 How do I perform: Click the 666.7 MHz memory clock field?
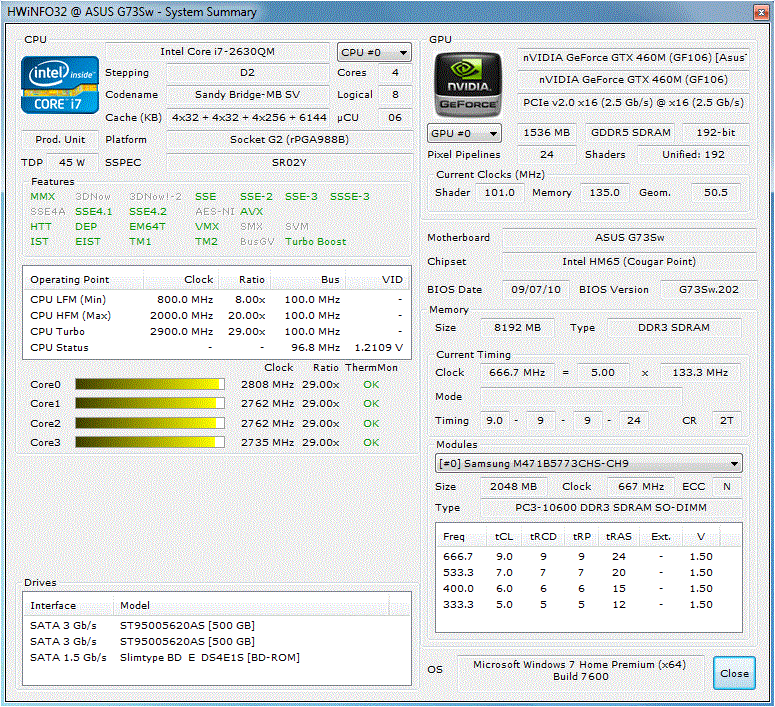point(517,372)
